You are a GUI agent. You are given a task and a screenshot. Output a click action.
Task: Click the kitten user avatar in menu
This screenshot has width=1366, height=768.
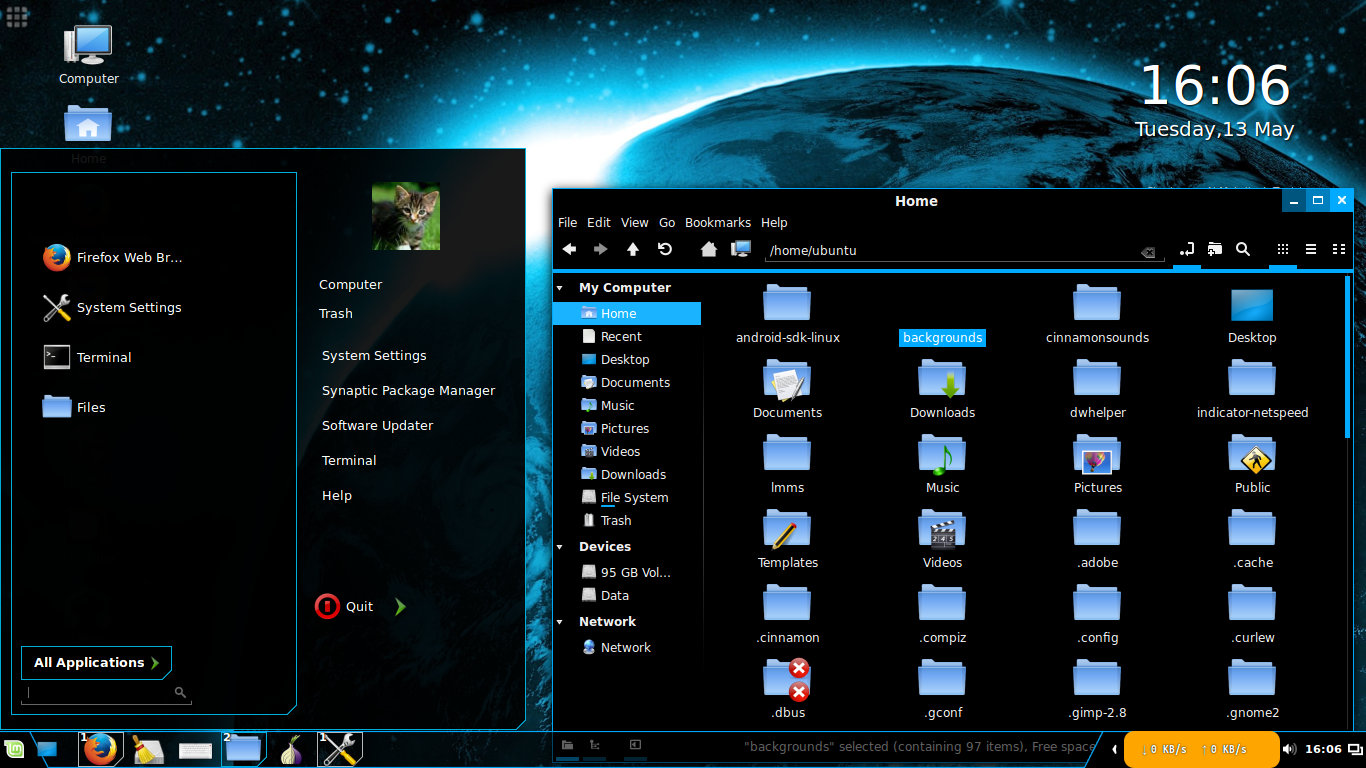coord(406,216)
